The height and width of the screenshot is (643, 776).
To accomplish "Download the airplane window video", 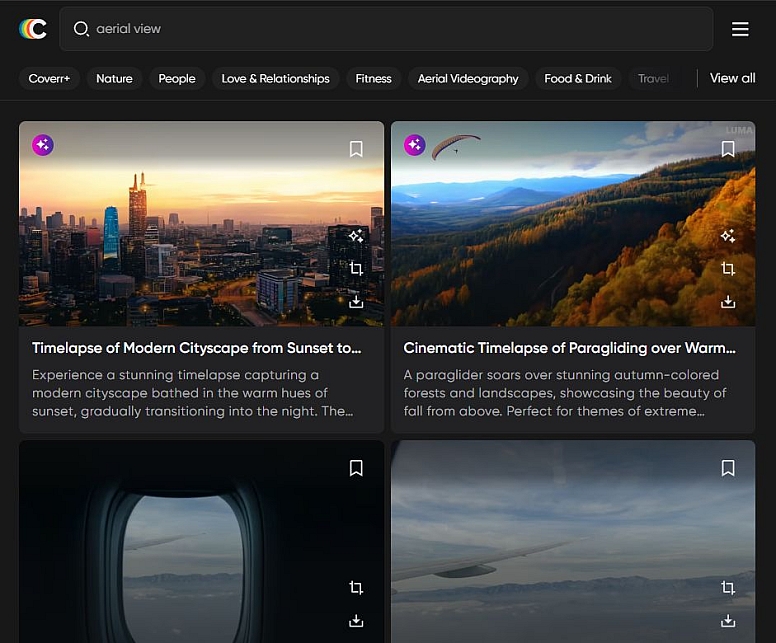I will click(x=356, y=620).
